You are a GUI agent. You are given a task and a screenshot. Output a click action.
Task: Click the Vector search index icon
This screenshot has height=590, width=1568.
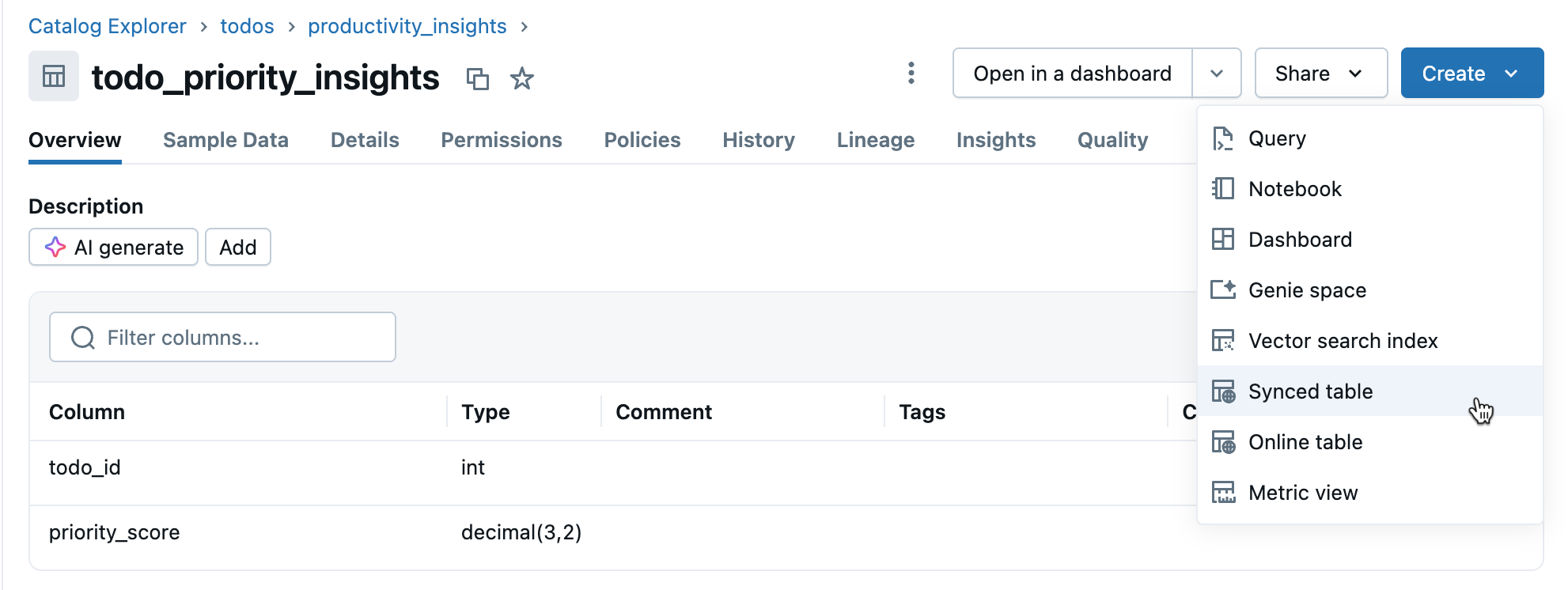[1223, 341]
